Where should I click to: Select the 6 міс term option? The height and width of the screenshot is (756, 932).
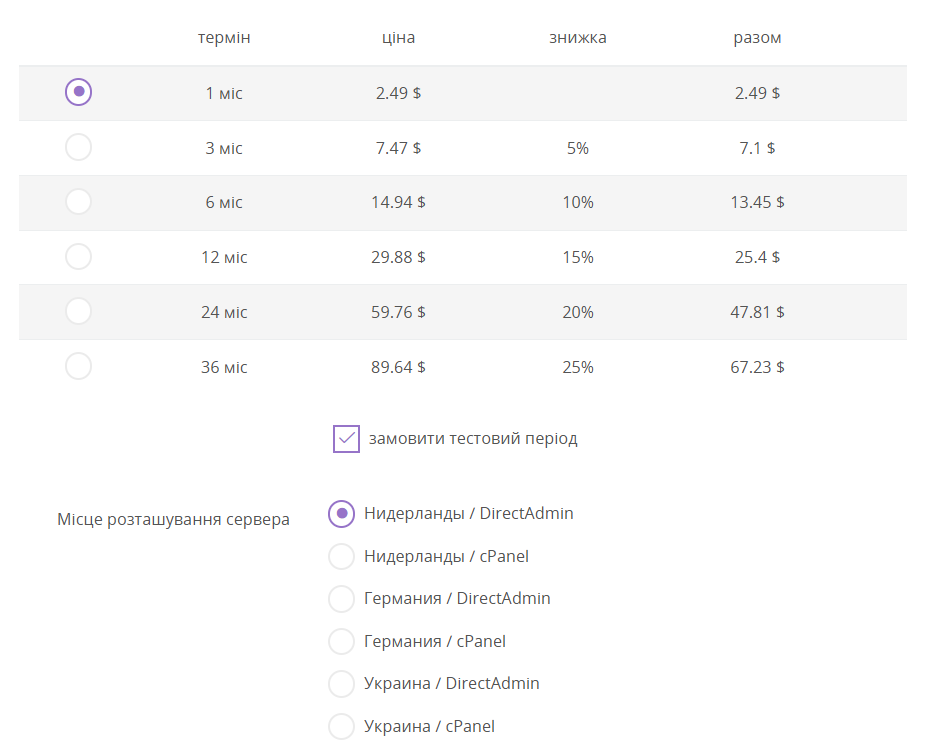pos(78,202)
